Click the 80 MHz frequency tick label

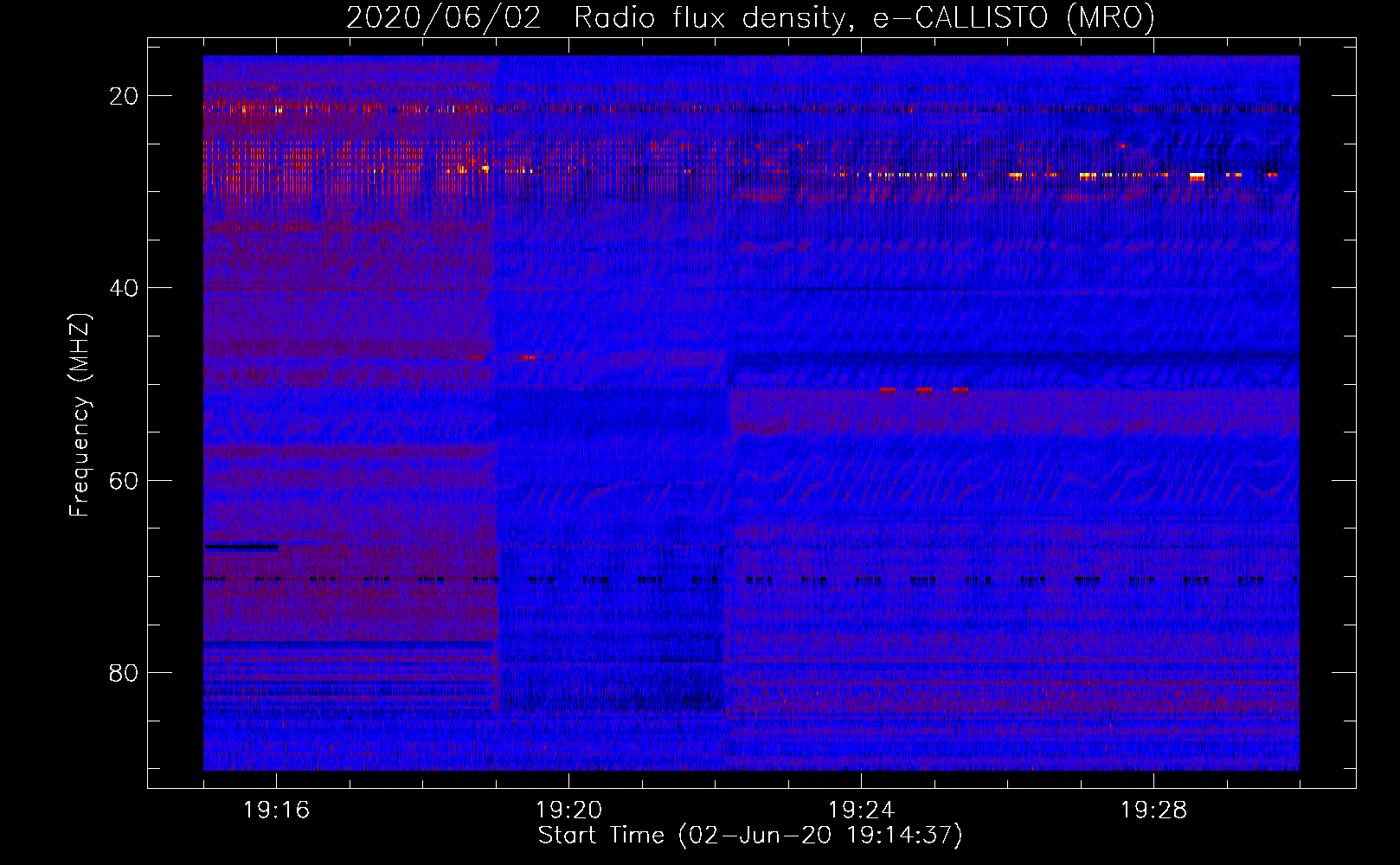(x=124, y=672)
